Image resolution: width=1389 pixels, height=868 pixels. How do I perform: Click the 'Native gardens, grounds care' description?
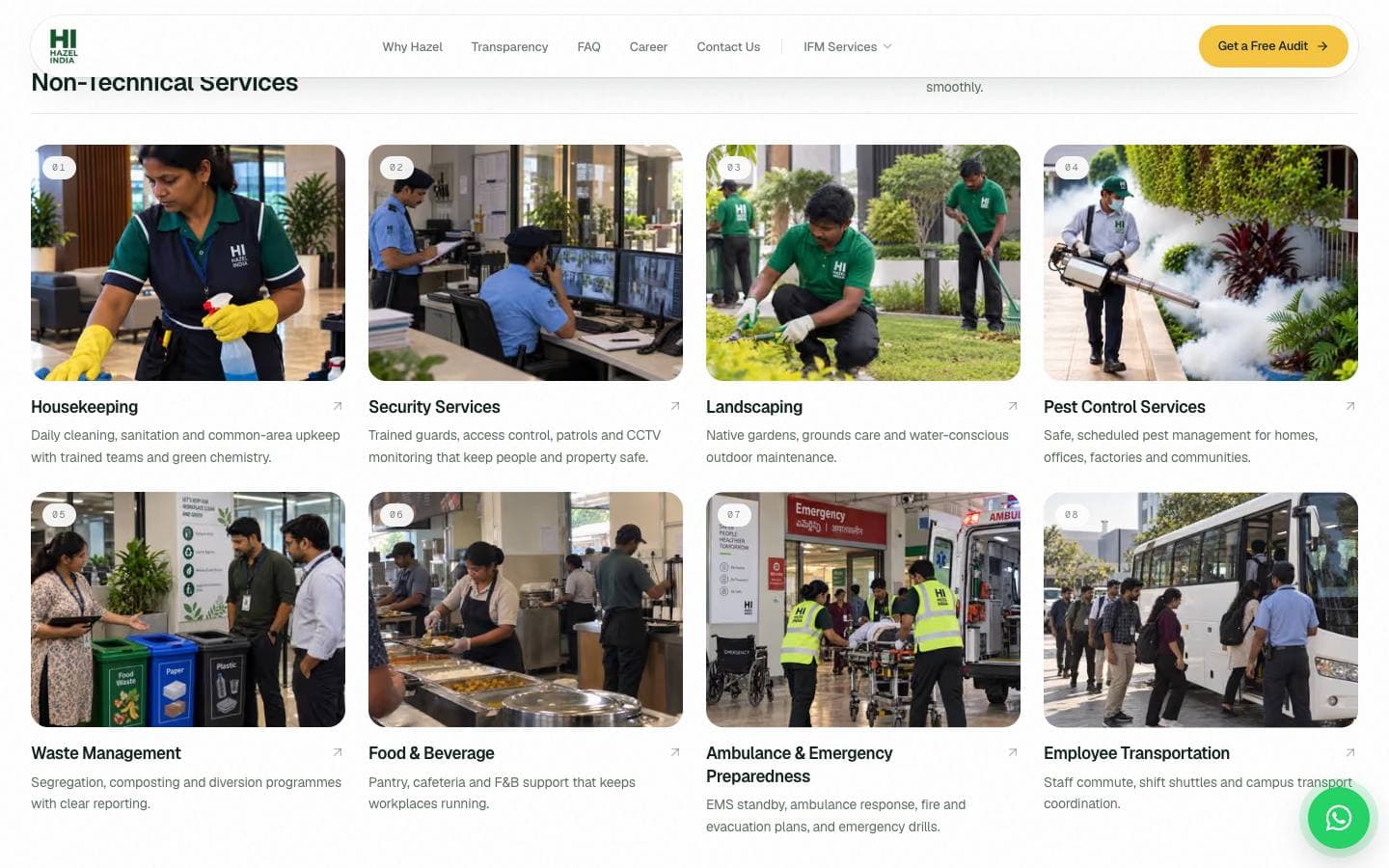click(x=858, y=447)
